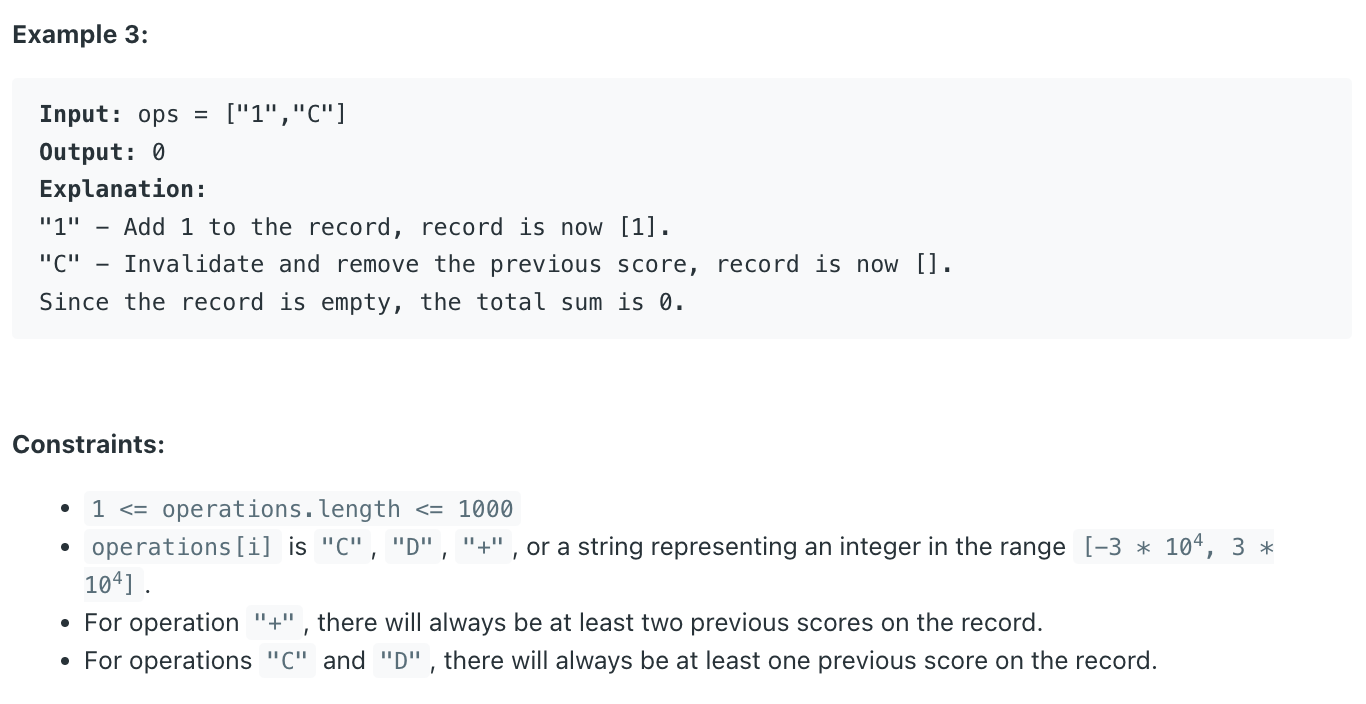1366x704 pixels.
Task: Click the operations.length <= 1000 code snippet
Action: [302, 509]
